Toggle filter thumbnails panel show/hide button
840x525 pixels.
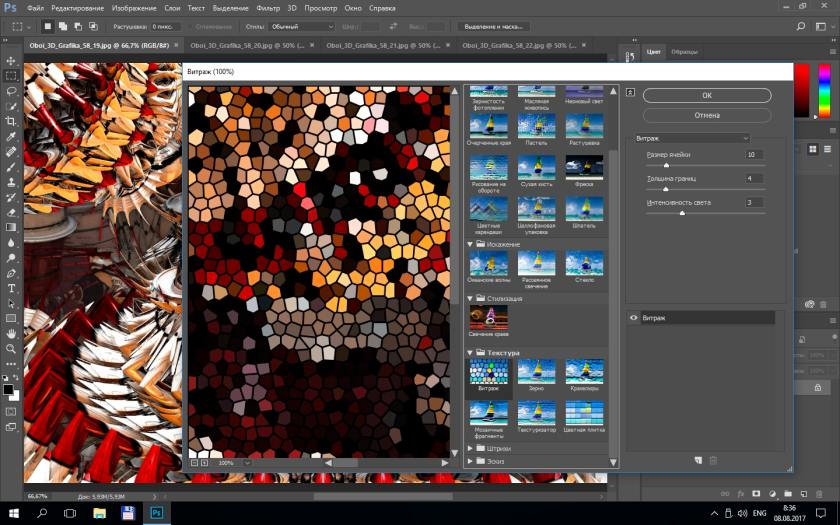click(631, 92)
